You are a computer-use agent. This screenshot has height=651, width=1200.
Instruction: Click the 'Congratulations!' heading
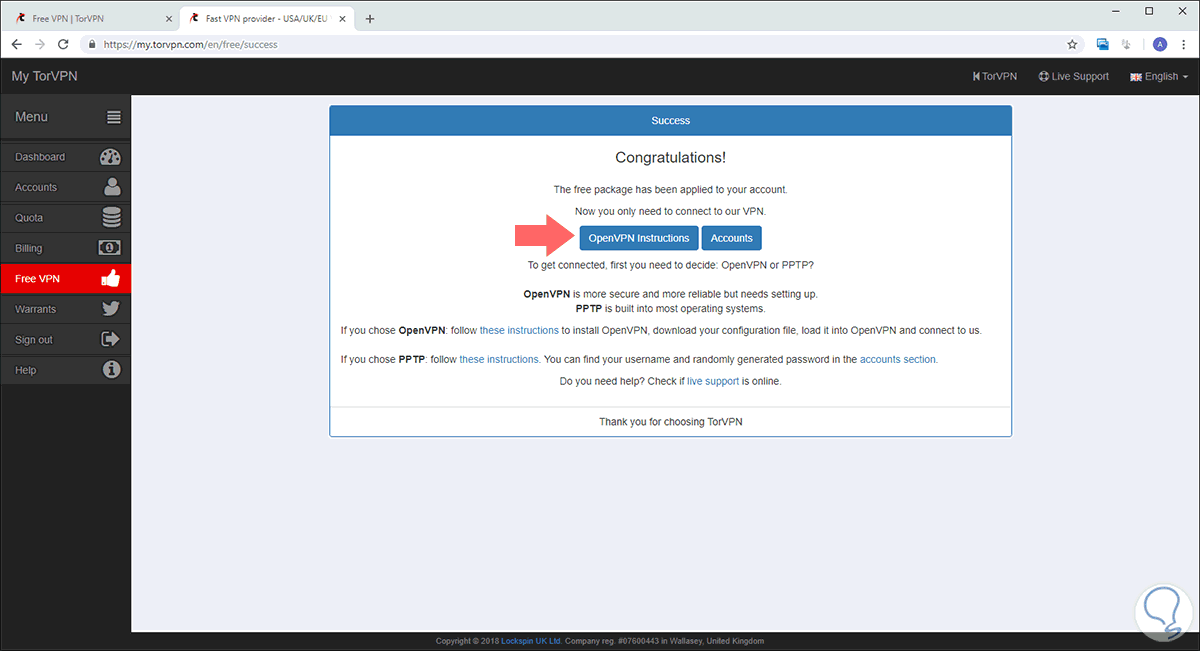point(670,157)
